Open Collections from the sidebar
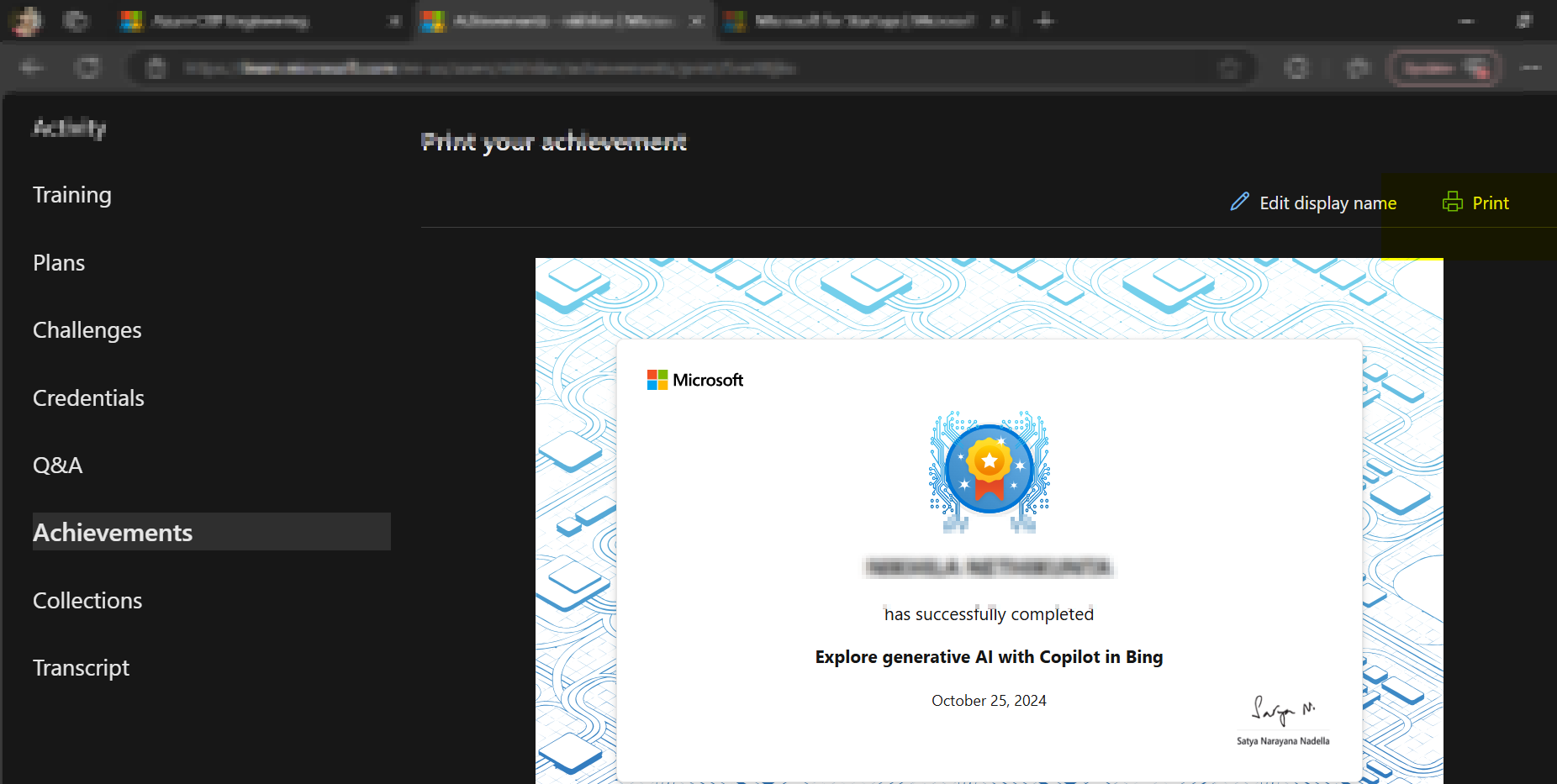The width and height of the screenshot is (1557, 784). pyautogui.click(x=87, y=601)
